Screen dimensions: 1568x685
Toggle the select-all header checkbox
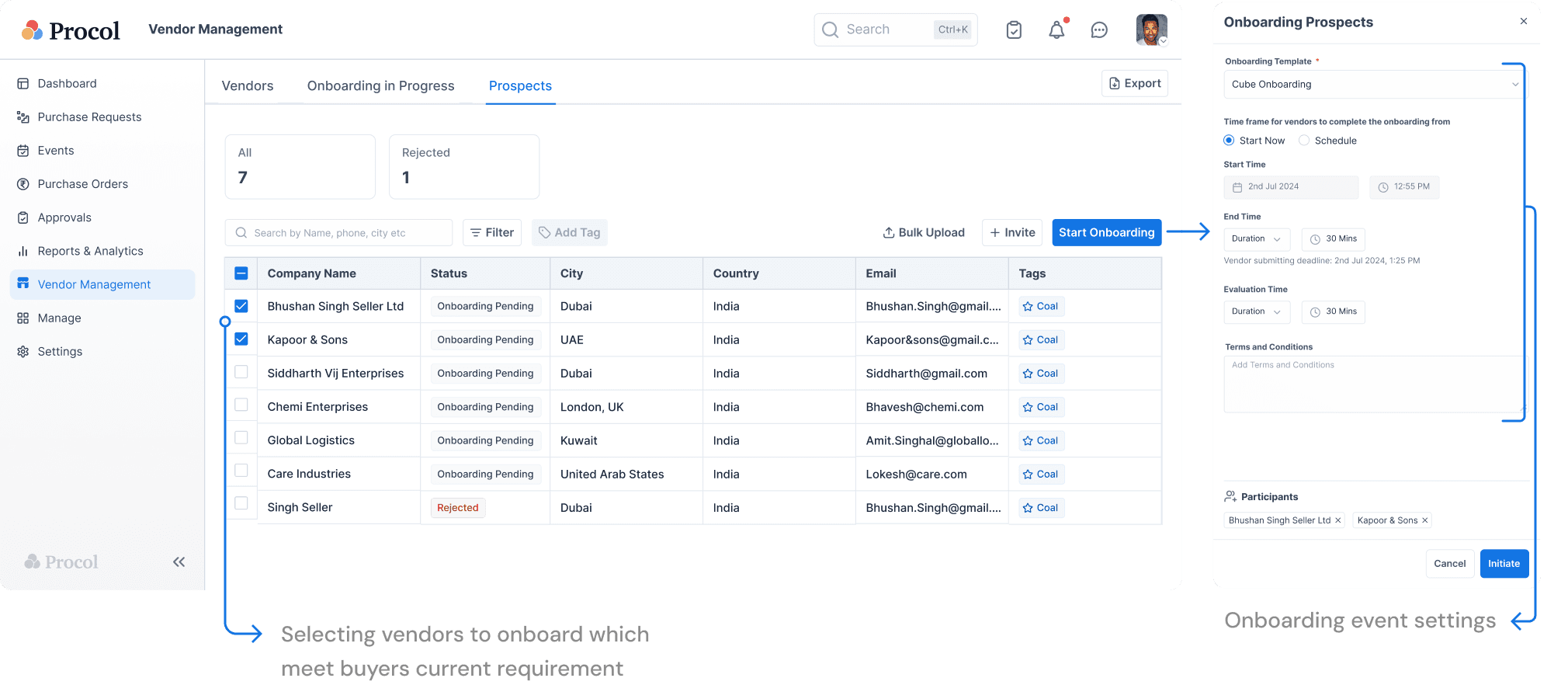tap(241, 273)
